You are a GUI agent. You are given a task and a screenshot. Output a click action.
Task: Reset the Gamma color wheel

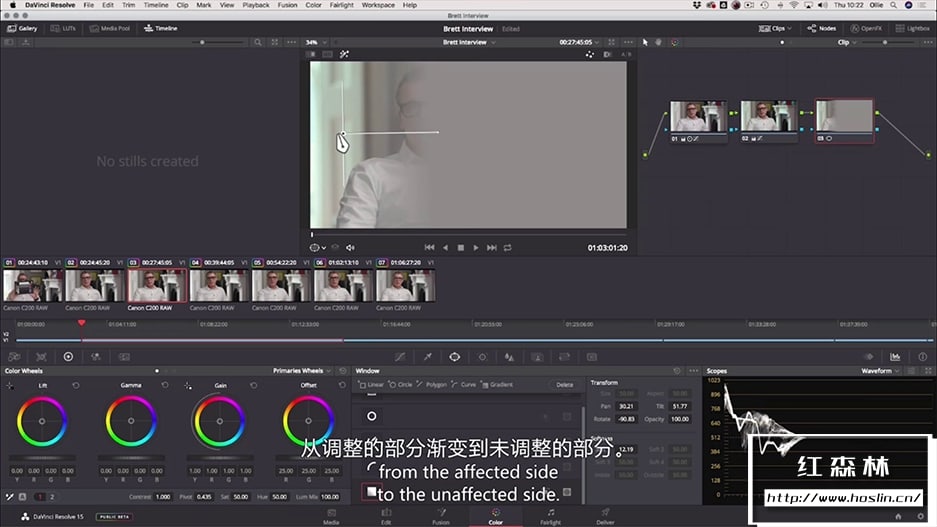click(165, 385)
